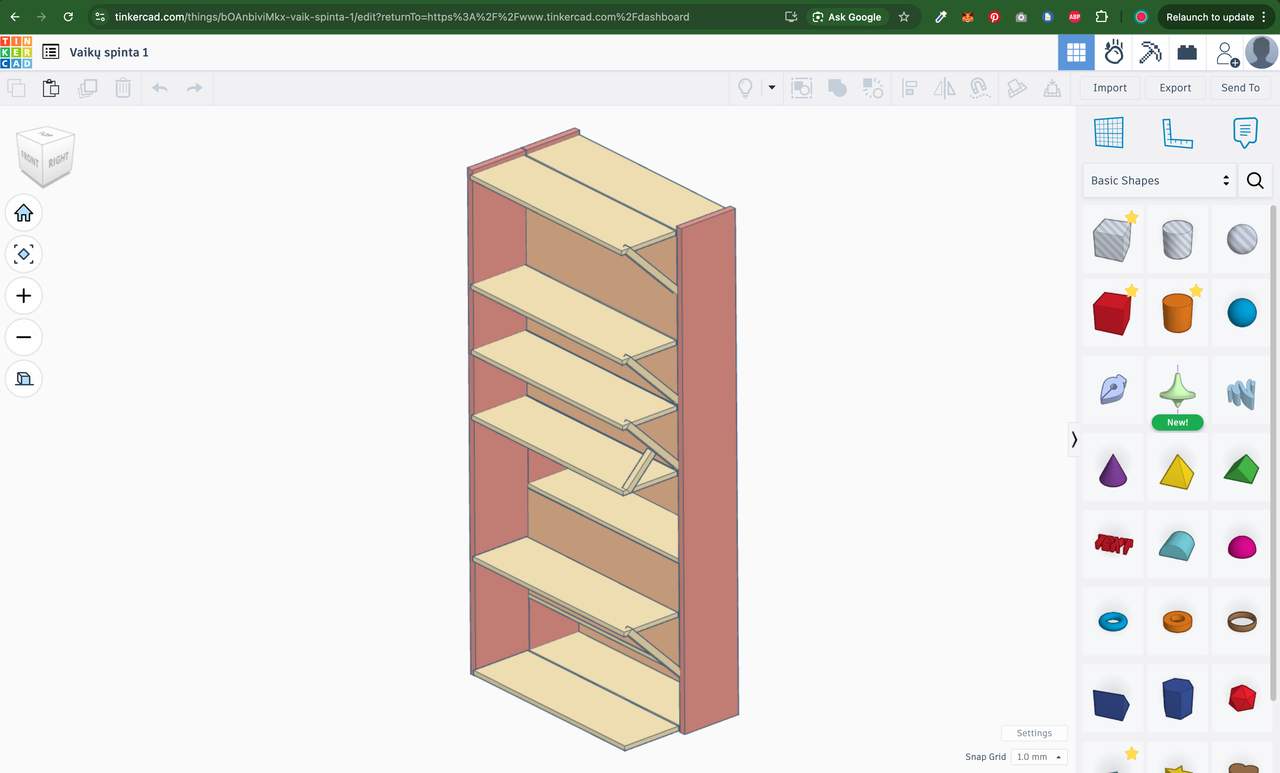Select the Ruler tool

point(1177,133)
